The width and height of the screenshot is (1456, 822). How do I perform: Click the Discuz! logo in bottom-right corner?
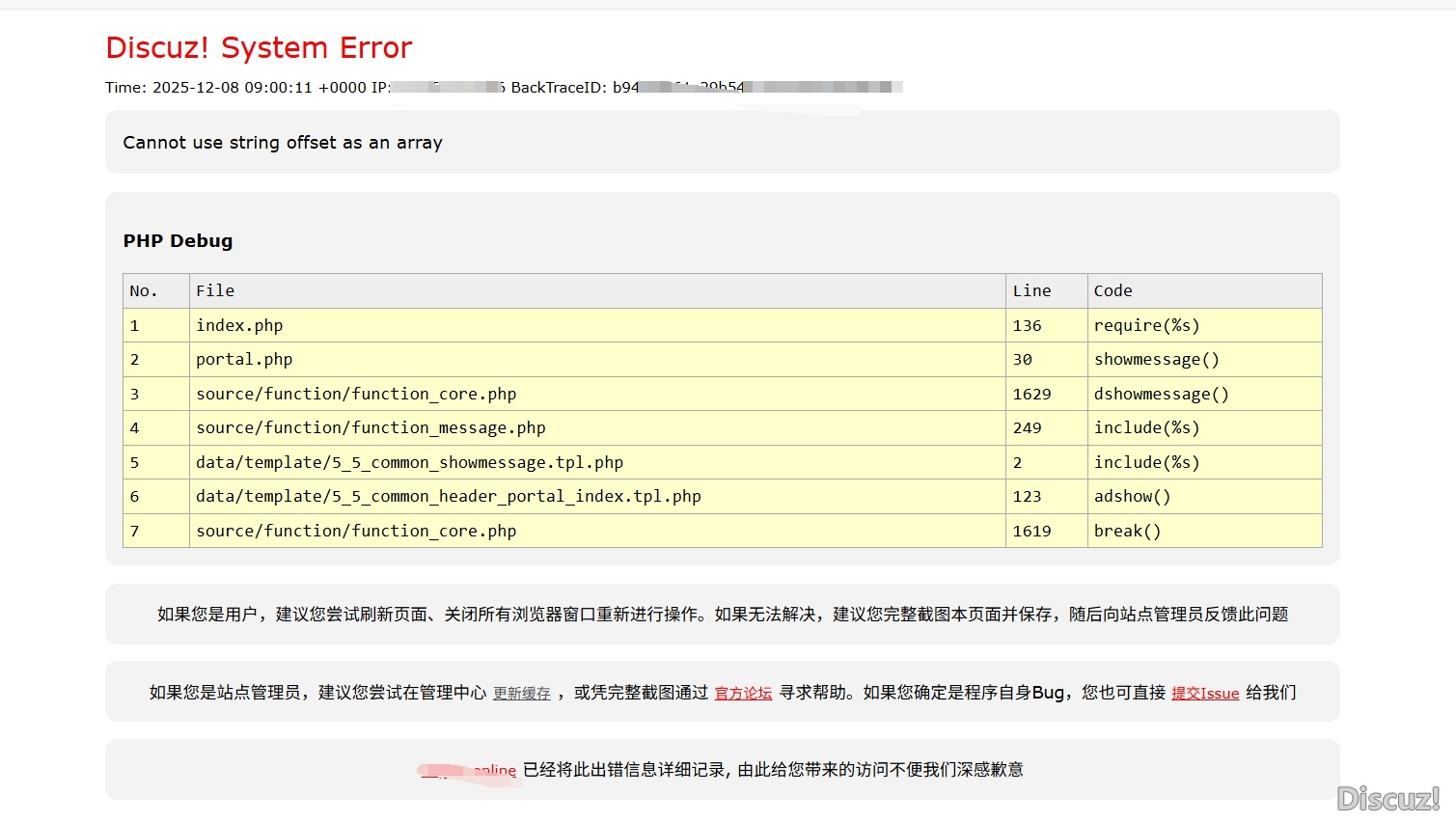click(x=1387, y=798)
